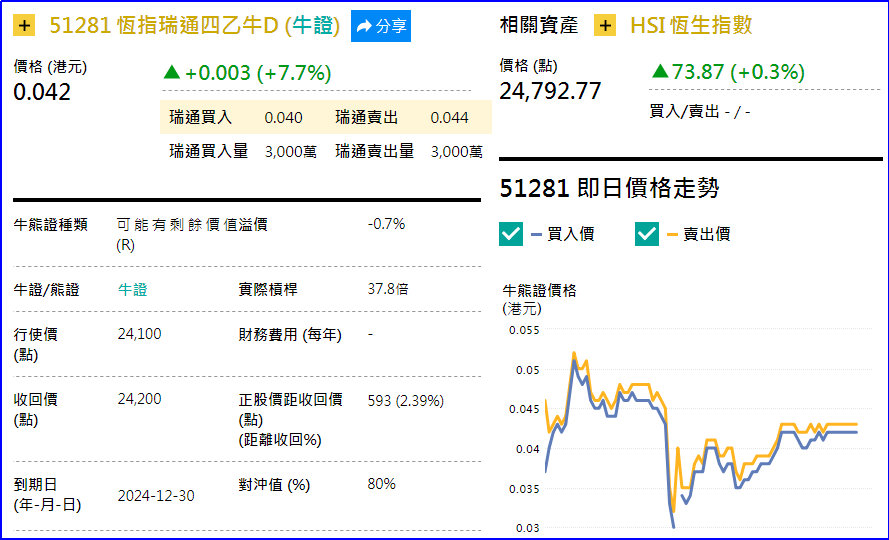The width and height of the screenshot is (889, 540).
Task: Click the 51281 即日價格走勢 chart heading
Action: (609, 188)
